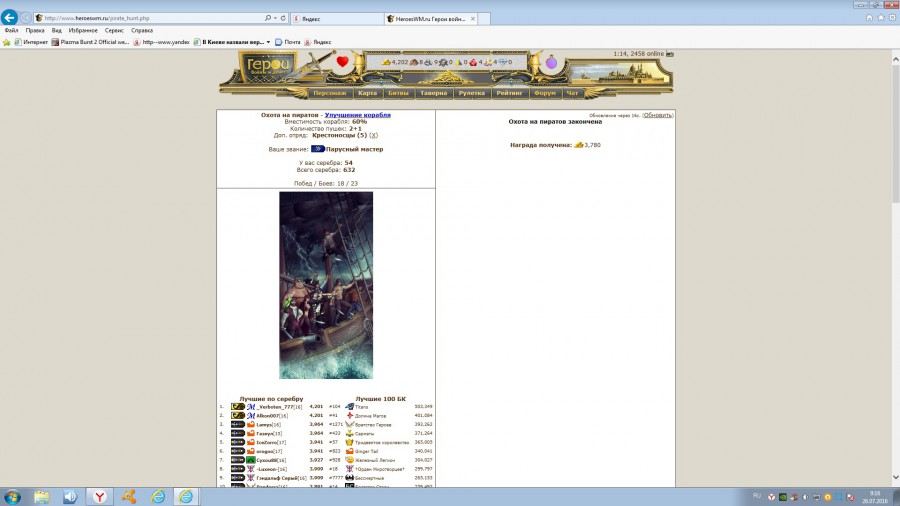Click the purple mana potion icon

551,62
